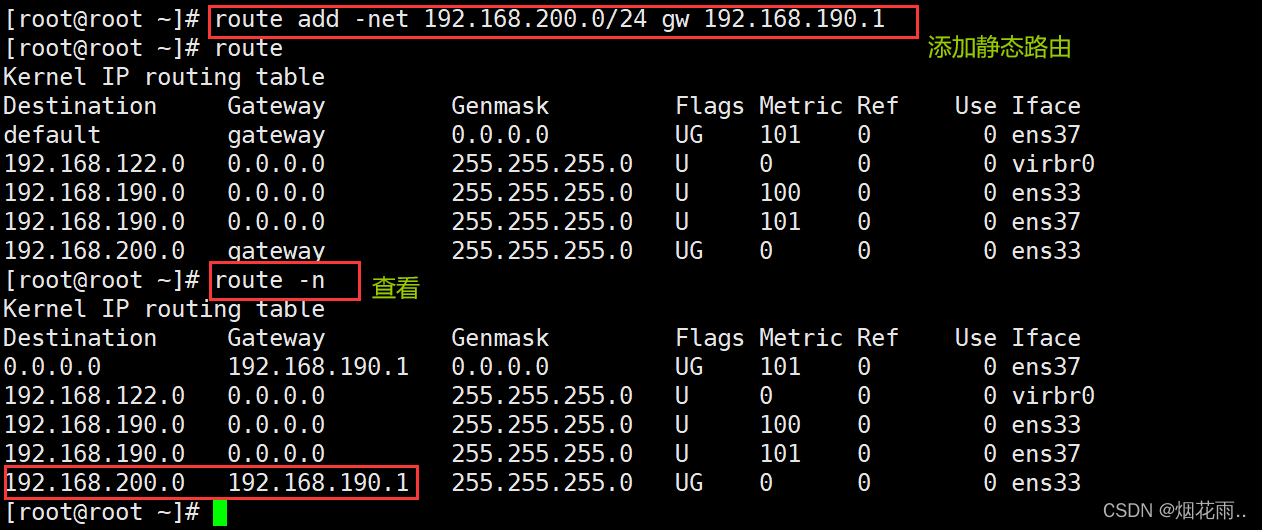Click "virbr0" in the plain route output
The width and height of the screenshot is (1262, 530).
(1053, 164)
